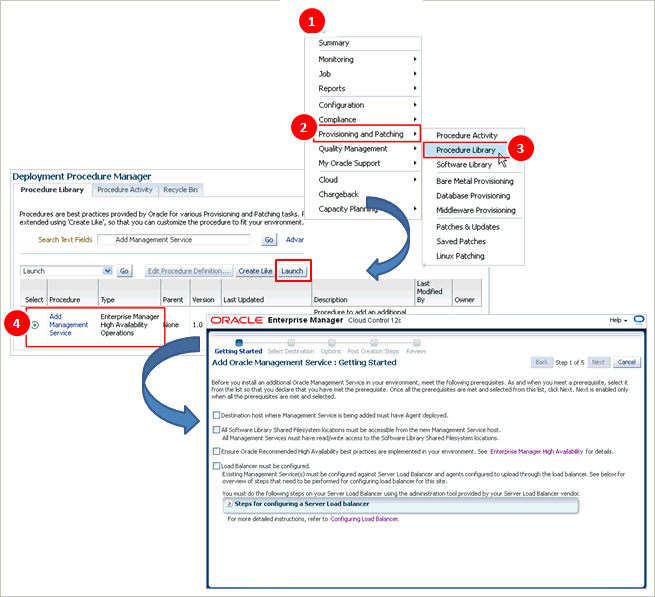
Task: Open Enterprise Manager High Availability link
Action: pos(536,451)
